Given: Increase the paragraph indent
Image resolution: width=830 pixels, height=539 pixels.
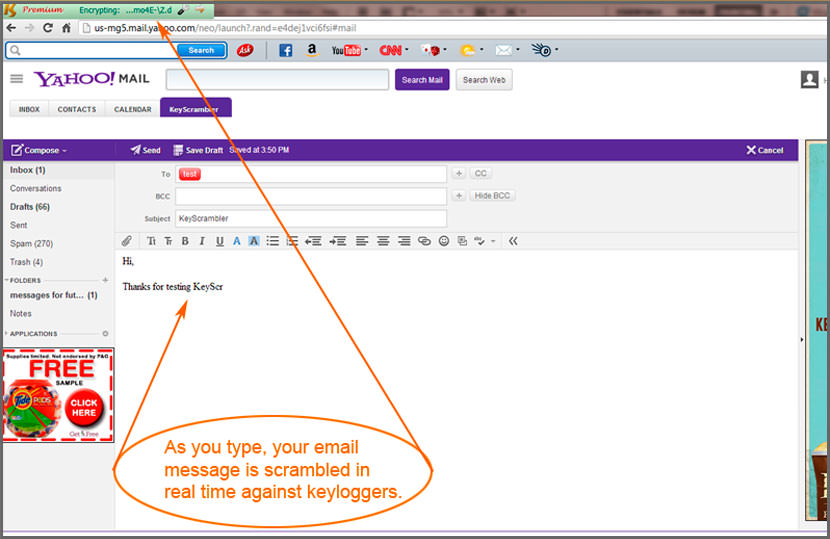Looking at the screenshot, I should [x=338, y=241].
